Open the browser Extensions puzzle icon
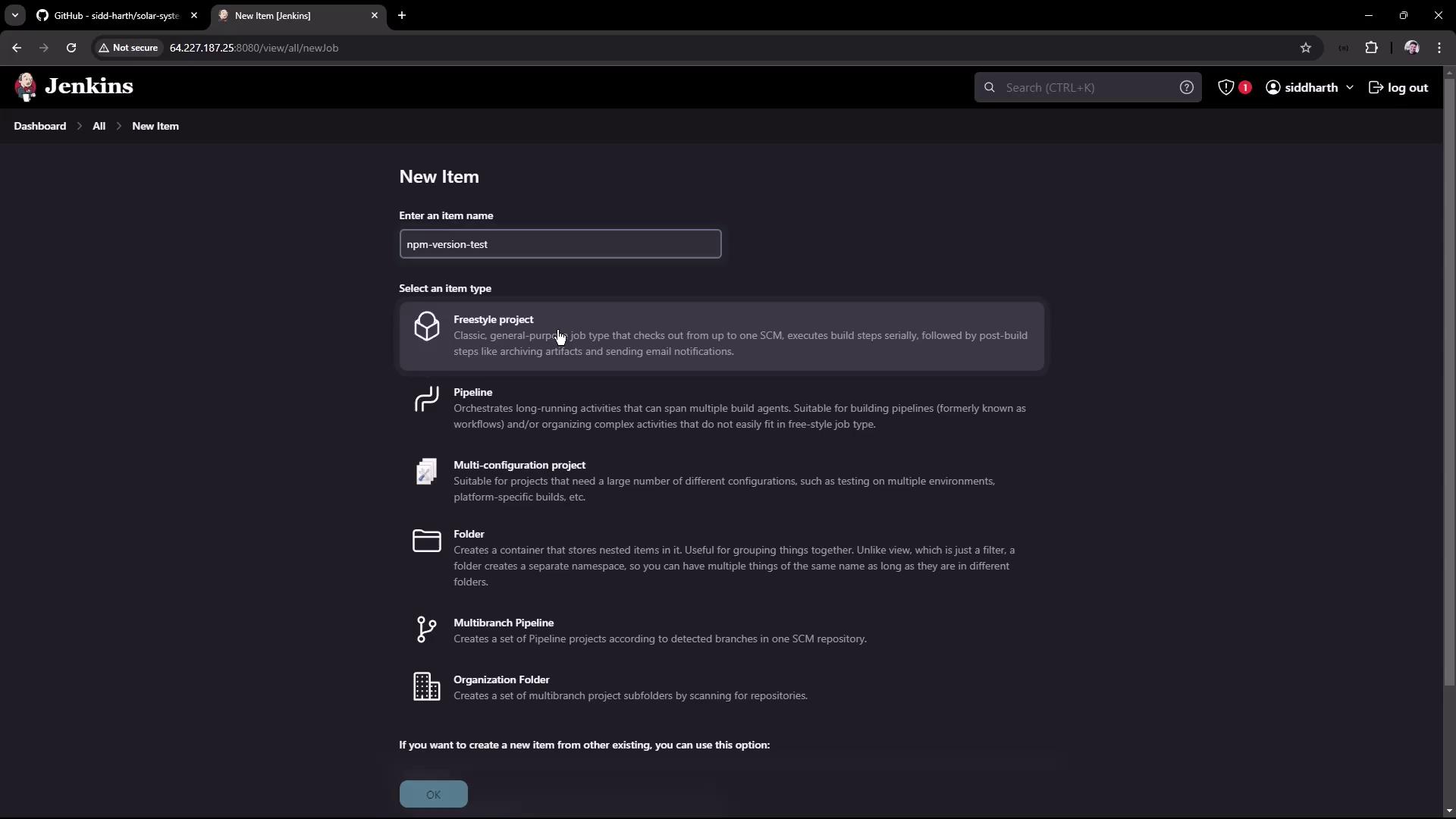This screenshot has height=819, width=1456. pyautogui.click(x=1371, y=48)
